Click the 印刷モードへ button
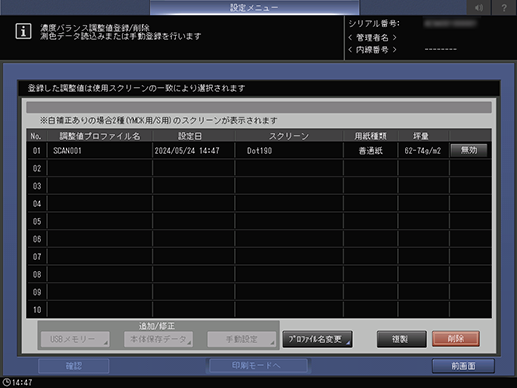This screenshot has height=388, width=517. pos(258,366)
